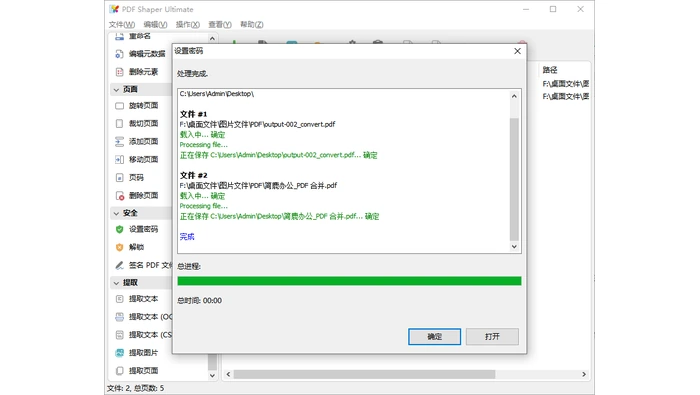Screen dimensions: 700x395
Task: Click file list horizontal scroll right arrow
Action: tap(583, 374)
